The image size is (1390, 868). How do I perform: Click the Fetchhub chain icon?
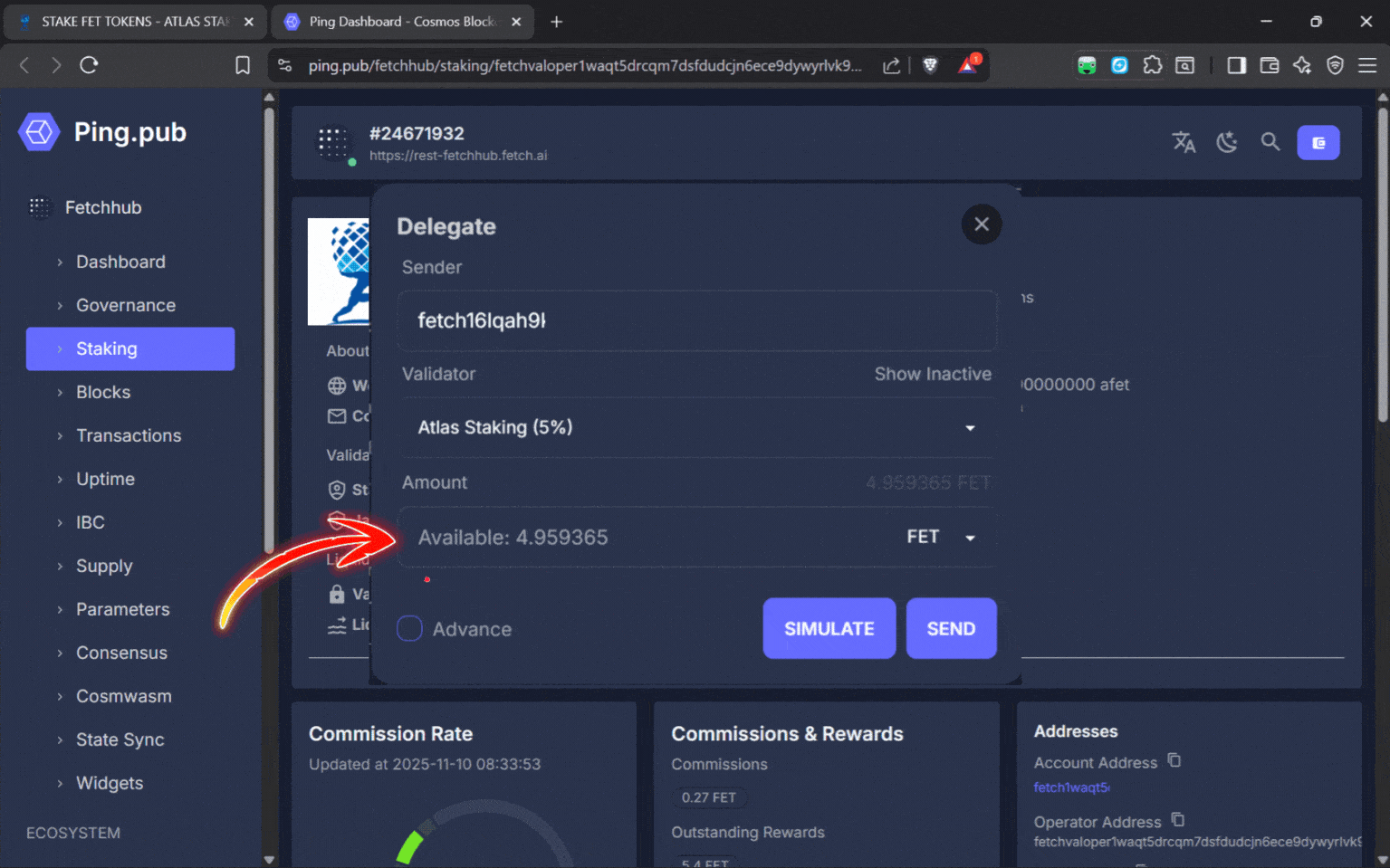pyautogui.click(x=40, y=207)
